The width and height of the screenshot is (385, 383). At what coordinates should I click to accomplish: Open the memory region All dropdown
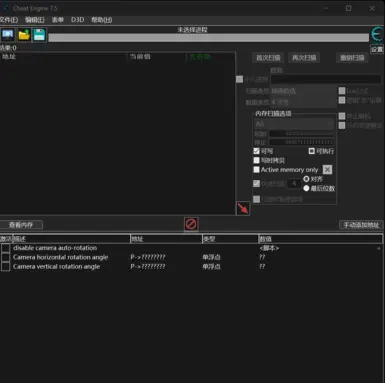point(294,124)
